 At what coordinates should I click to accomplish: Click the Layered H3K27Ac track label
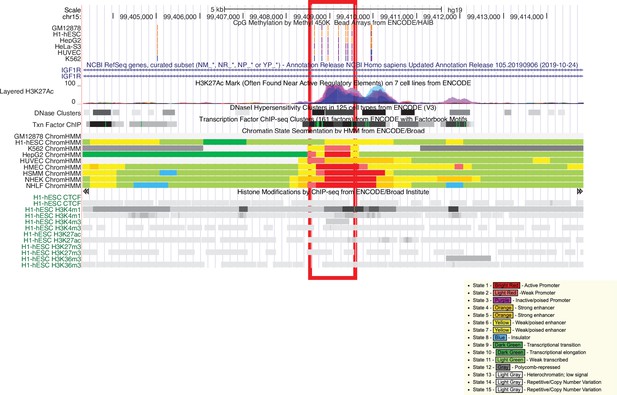coord(27,92)
